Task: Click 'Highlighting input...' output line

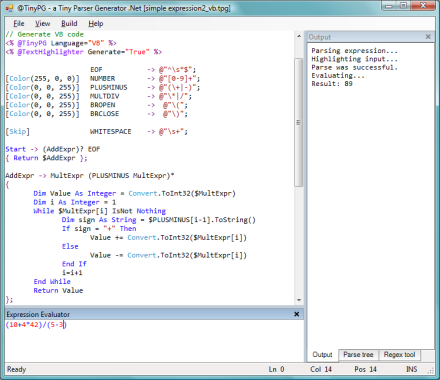Action: click(x=354, y=59)
